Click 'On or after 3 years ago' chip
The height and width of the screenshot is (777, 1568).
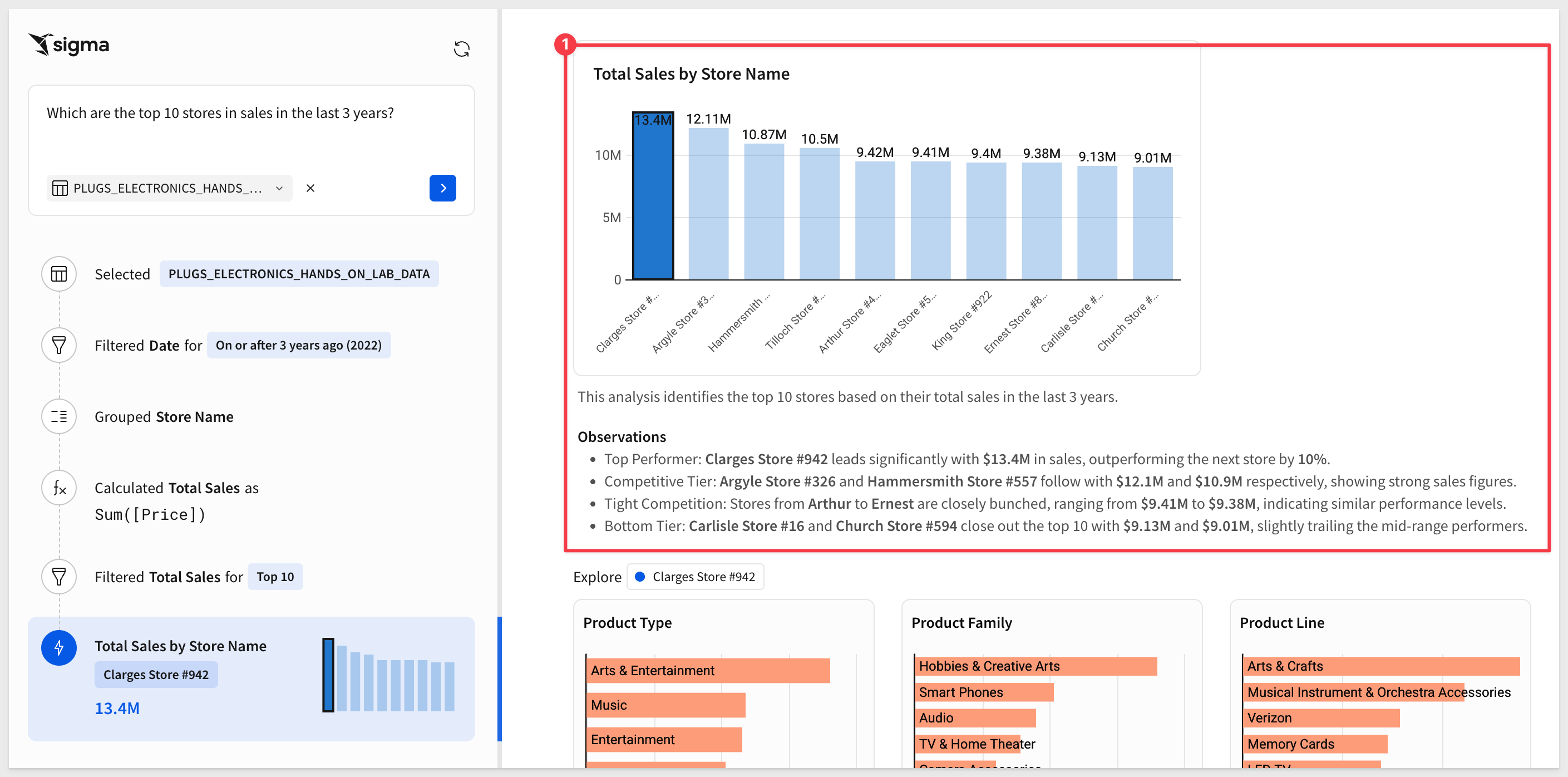298,345
